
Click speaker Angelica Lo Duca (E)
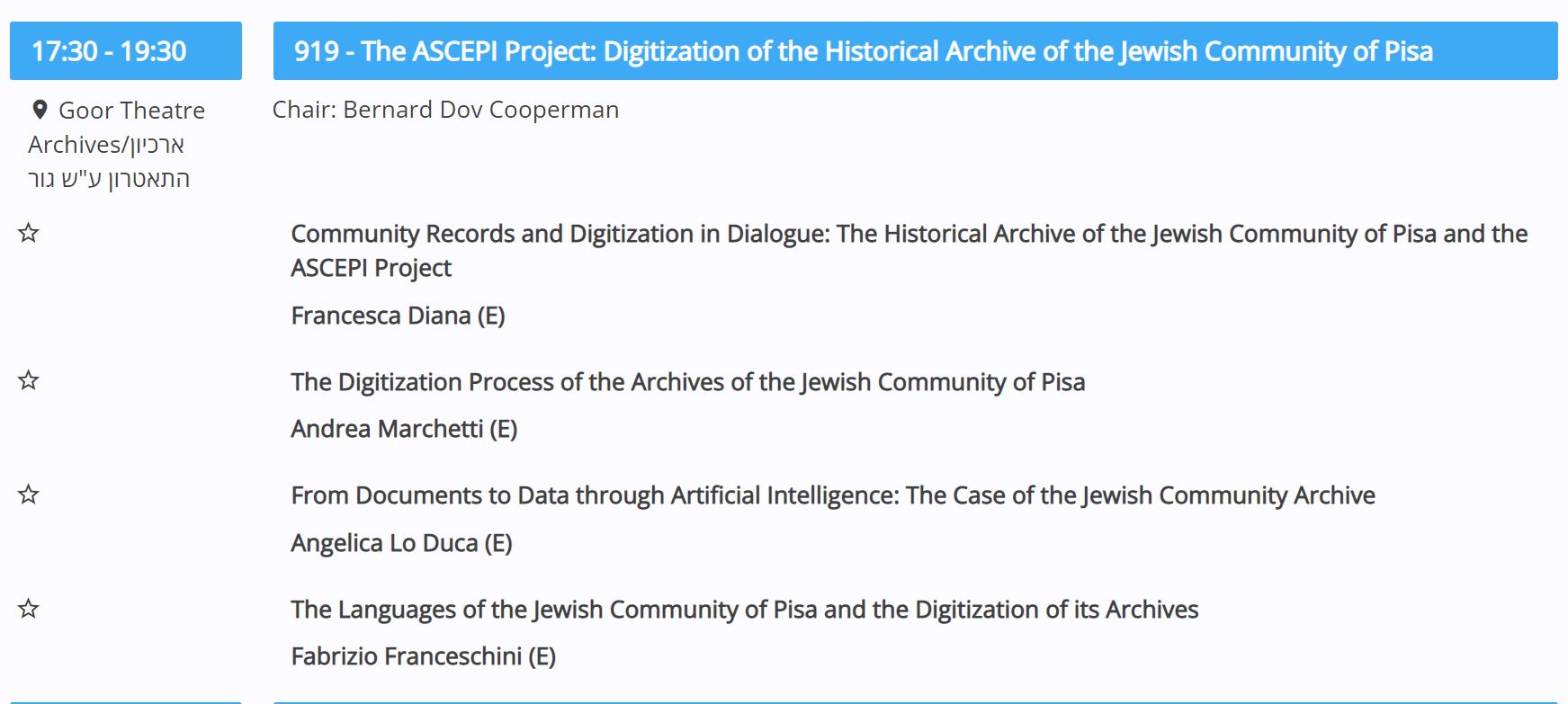[401, 543]
